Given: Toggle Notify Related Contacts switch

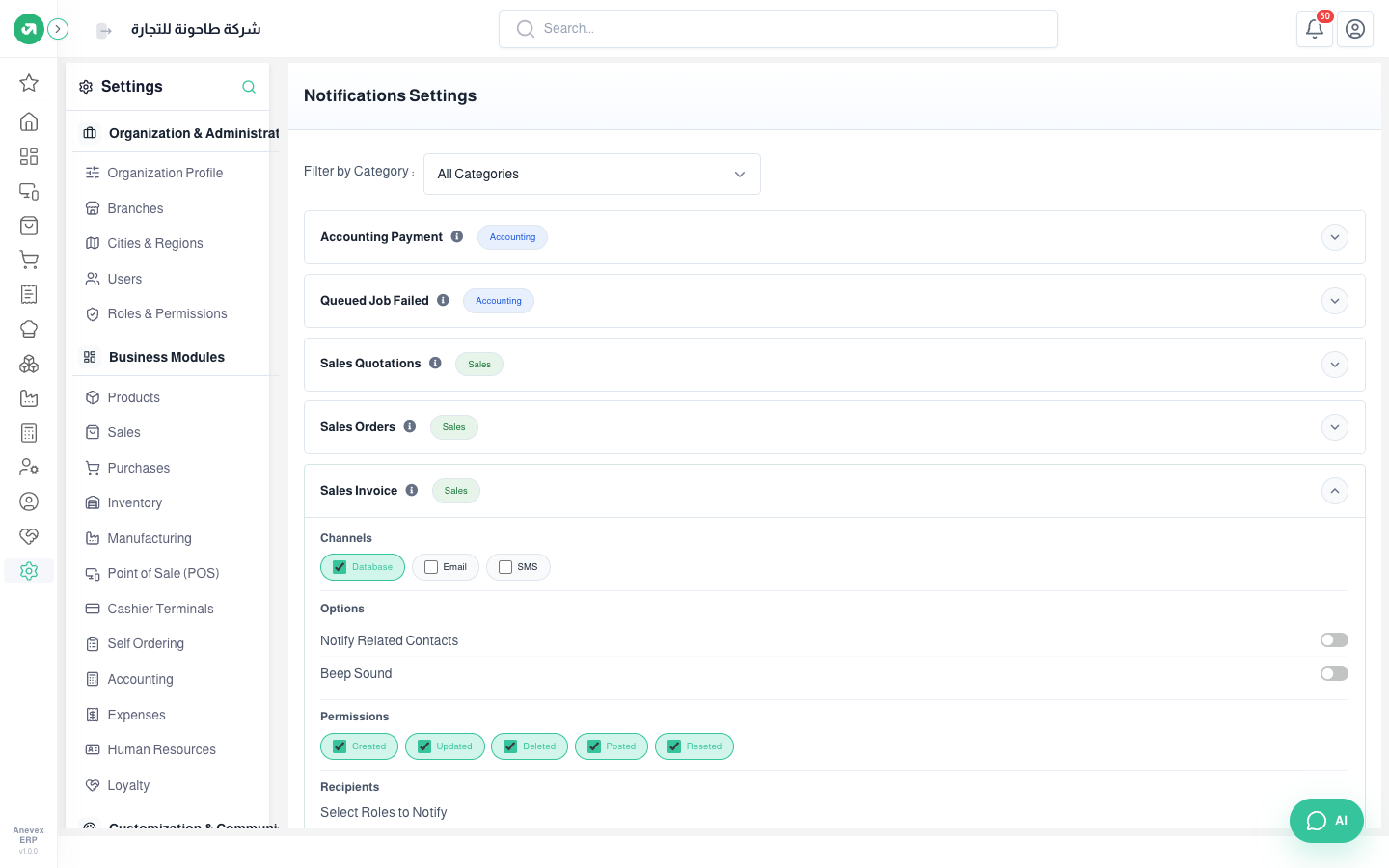Looking at the screenshot, I should (x=1334, y=640).
